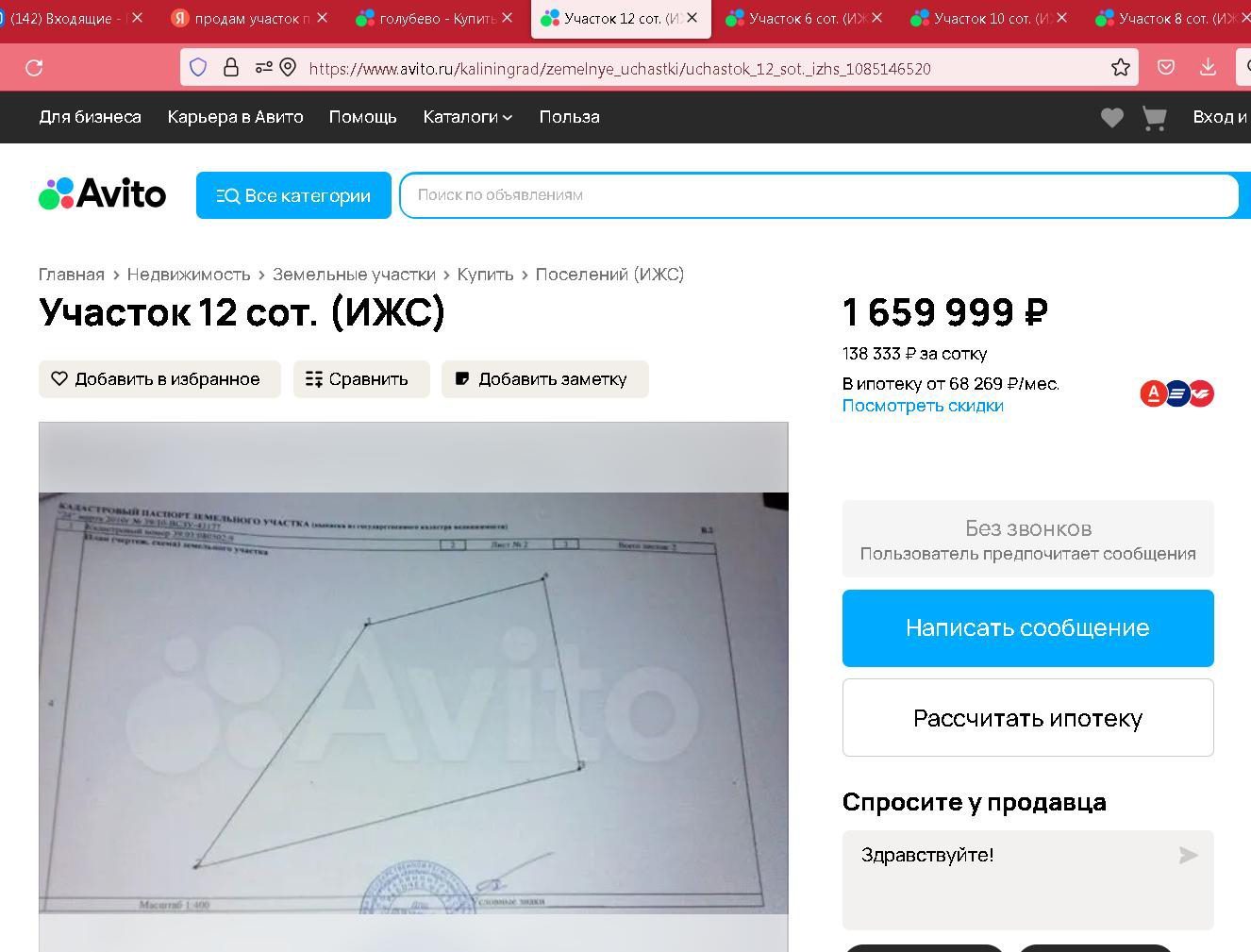Click 'Рассчитать ипотеку' button
The image size is (1251, 952).
click(x=1027, y=718)
